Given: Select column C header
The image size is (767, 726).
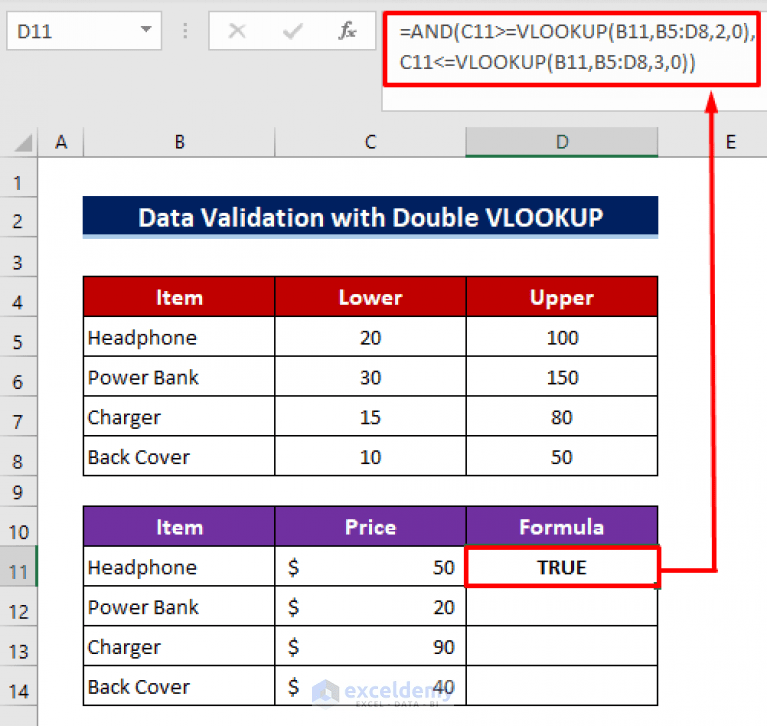Looking at the screenshot, I should point(370,142).
